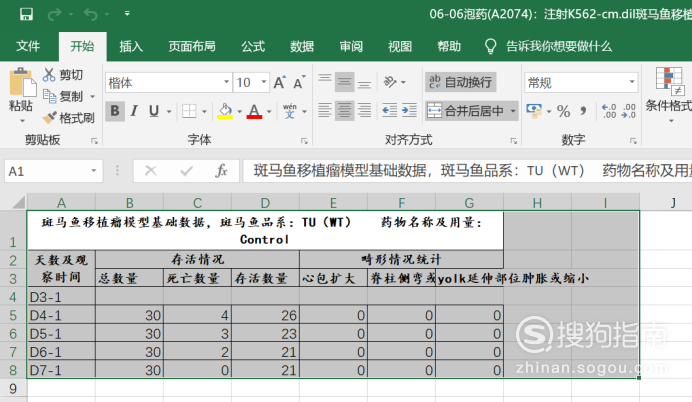Open Customize Quick Access Toolbar dropdown

127,14
